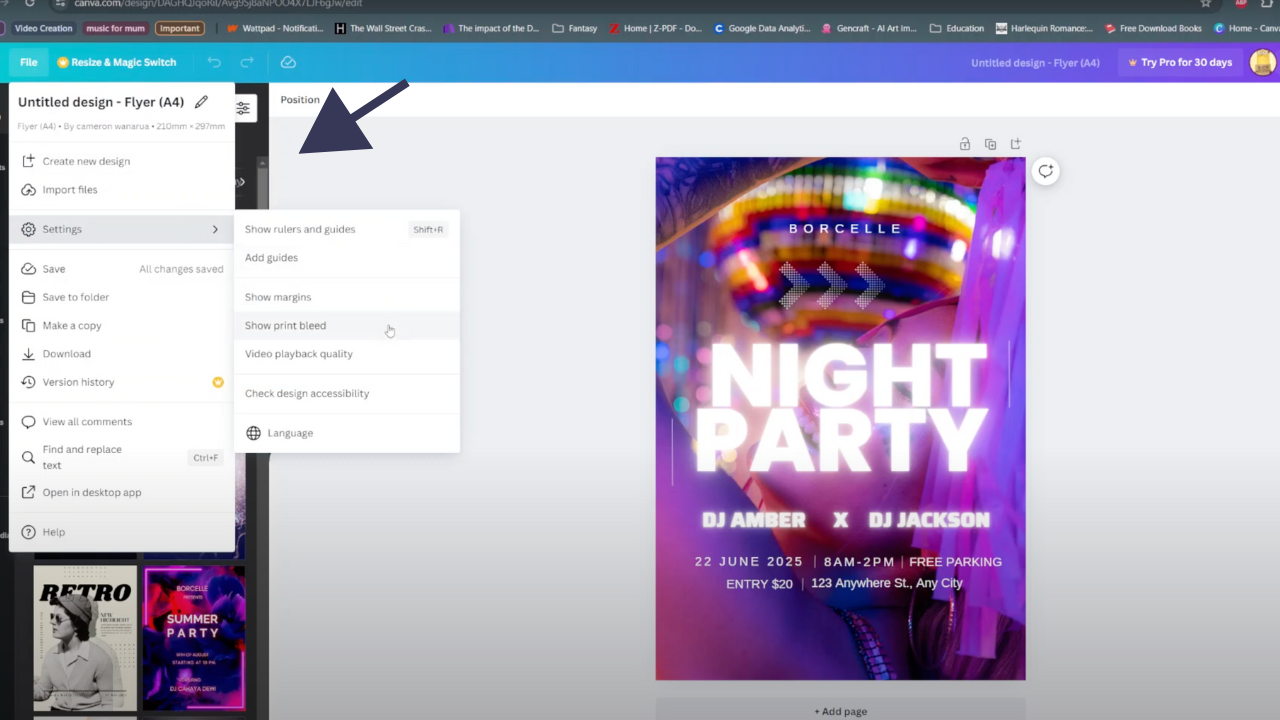Open Video Creation bookmark
This screenshot has width=1280, height=720.
43,28
